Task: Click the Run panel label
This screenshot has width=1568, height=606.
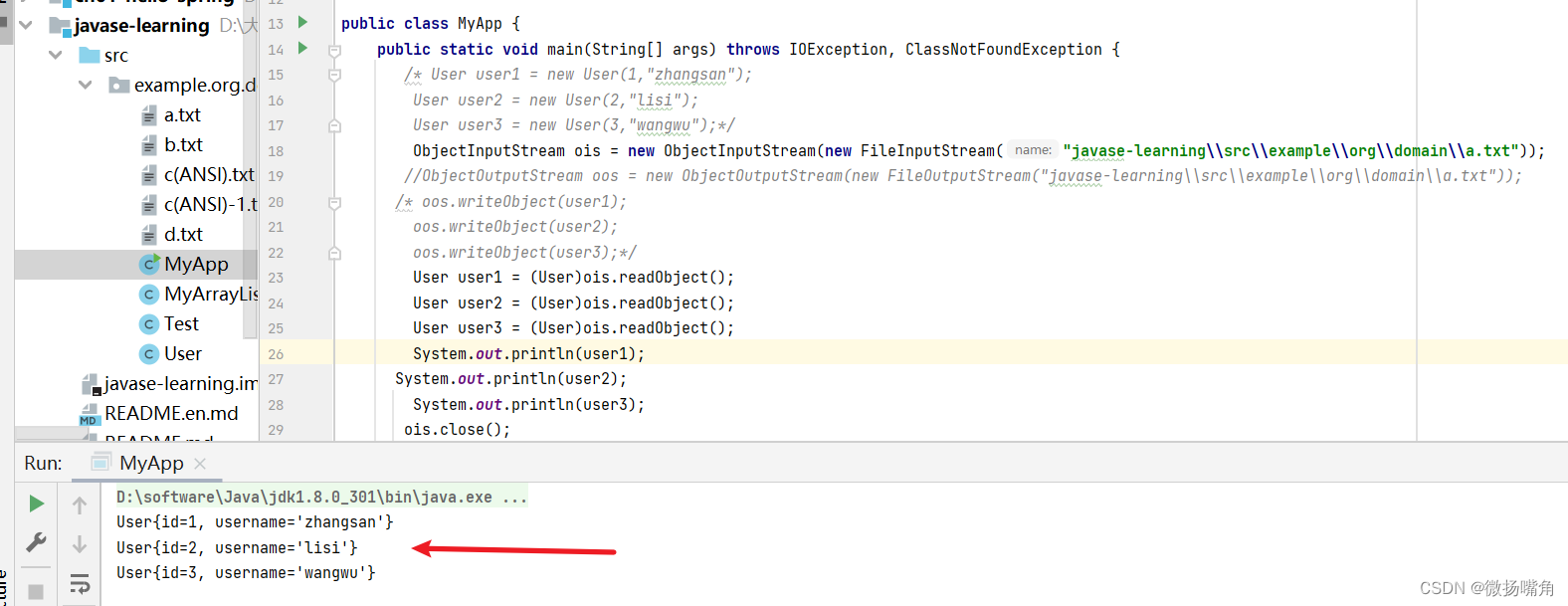Action: coord(43,463)
